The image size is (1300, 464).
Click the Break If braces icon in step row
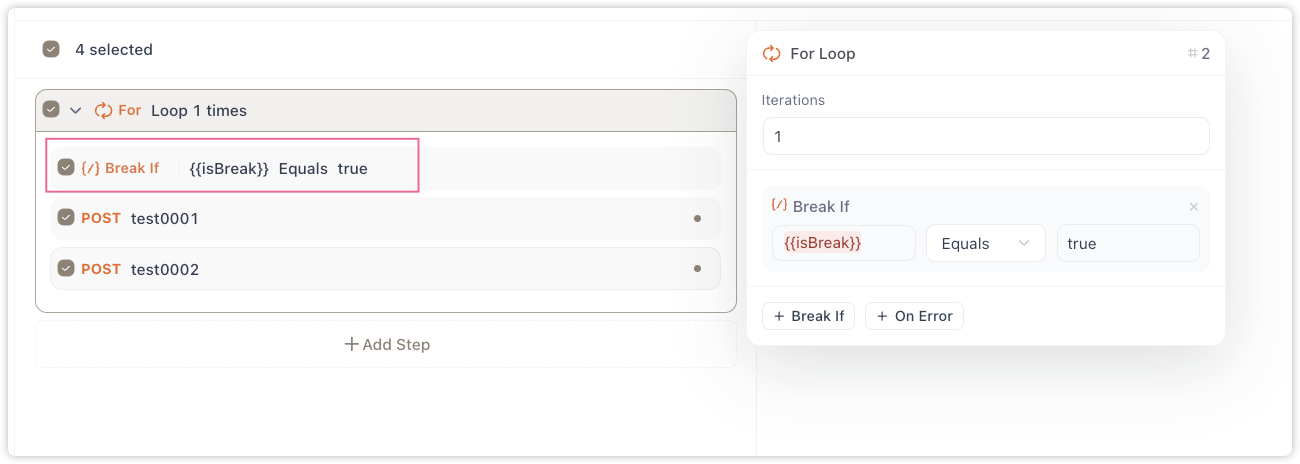(90, 168)
